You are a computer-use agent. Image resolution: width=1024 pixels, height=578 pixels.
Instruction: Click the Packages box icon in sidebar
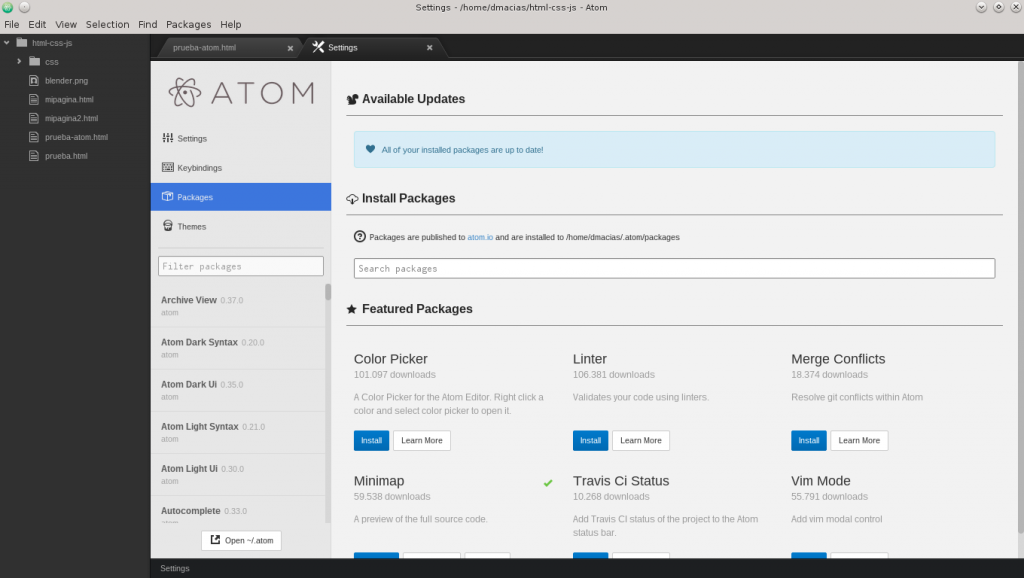coord(168,197)
